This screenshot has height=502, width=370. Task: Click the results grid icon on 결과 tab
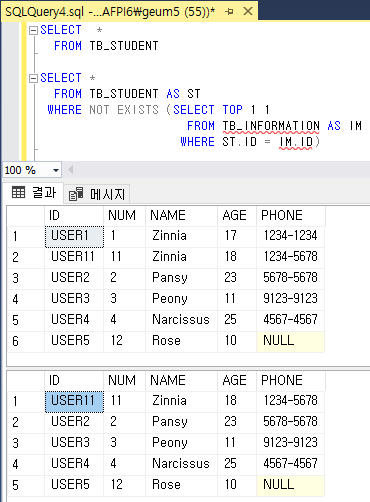18,192
